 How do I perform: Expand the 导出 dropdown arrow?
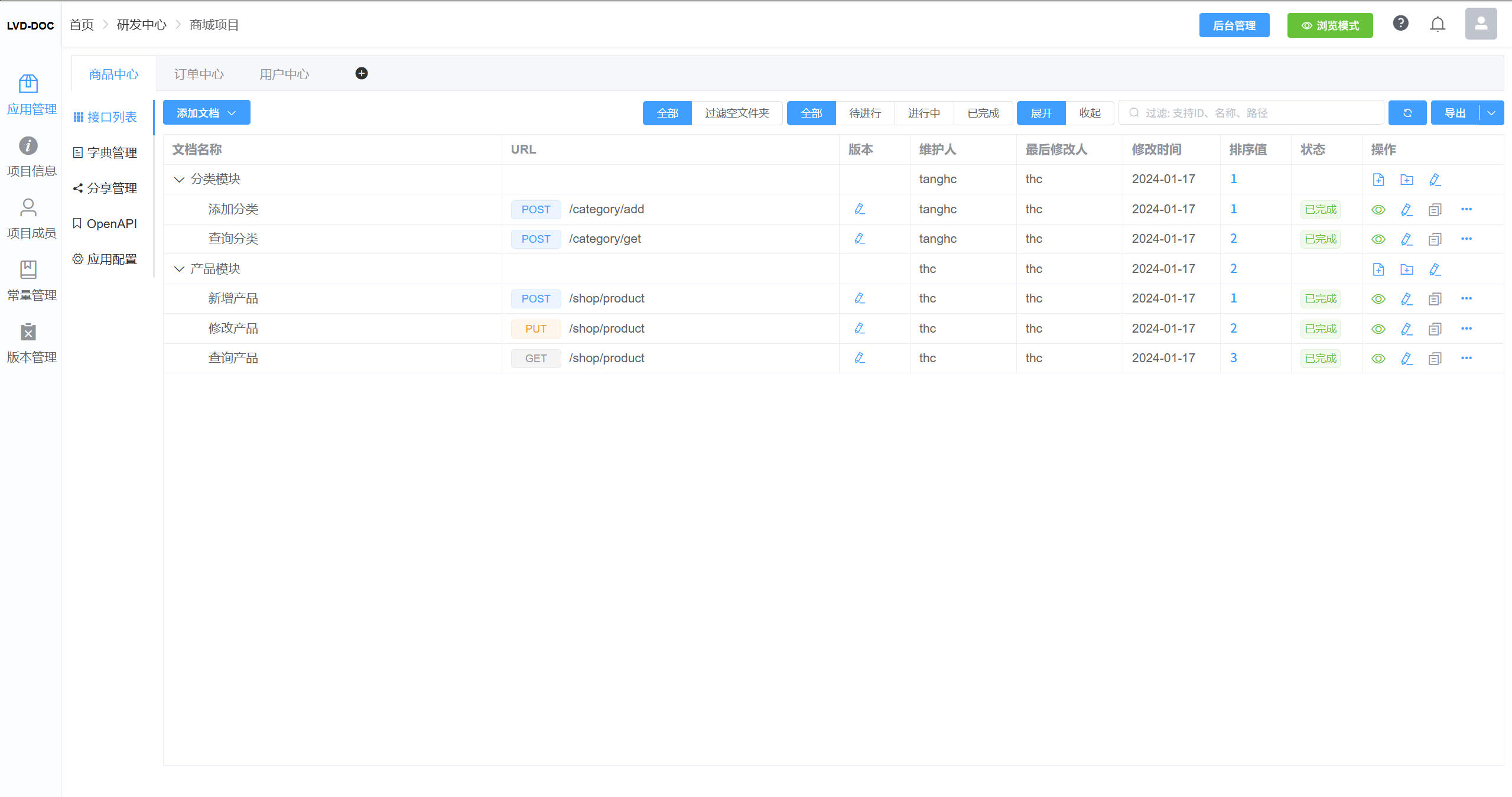click(1491, 113)
